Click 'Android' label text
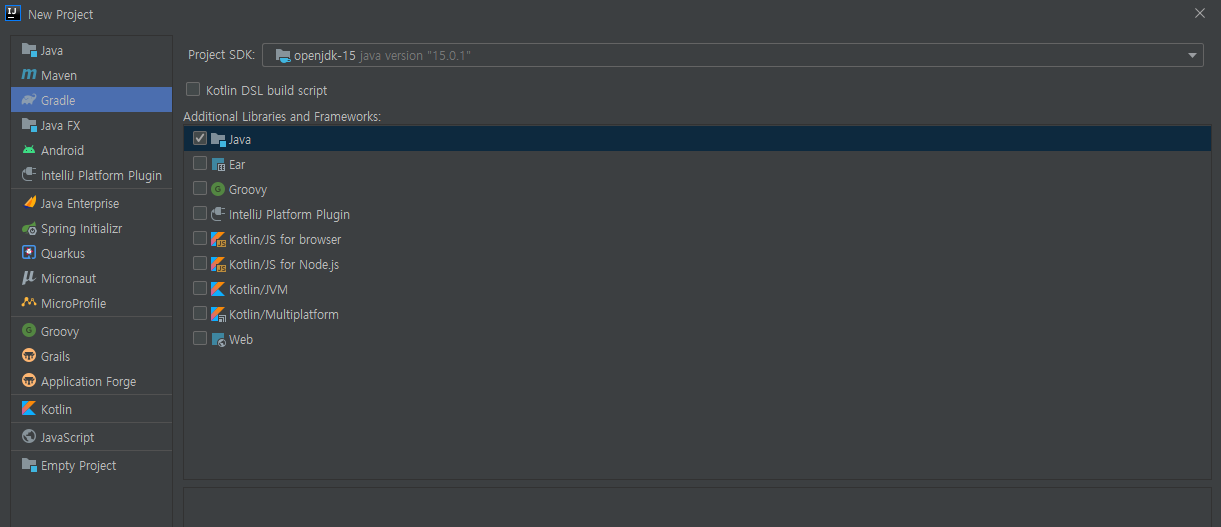The width and height of the screenshot is (1221, 527). pos(62,150)
